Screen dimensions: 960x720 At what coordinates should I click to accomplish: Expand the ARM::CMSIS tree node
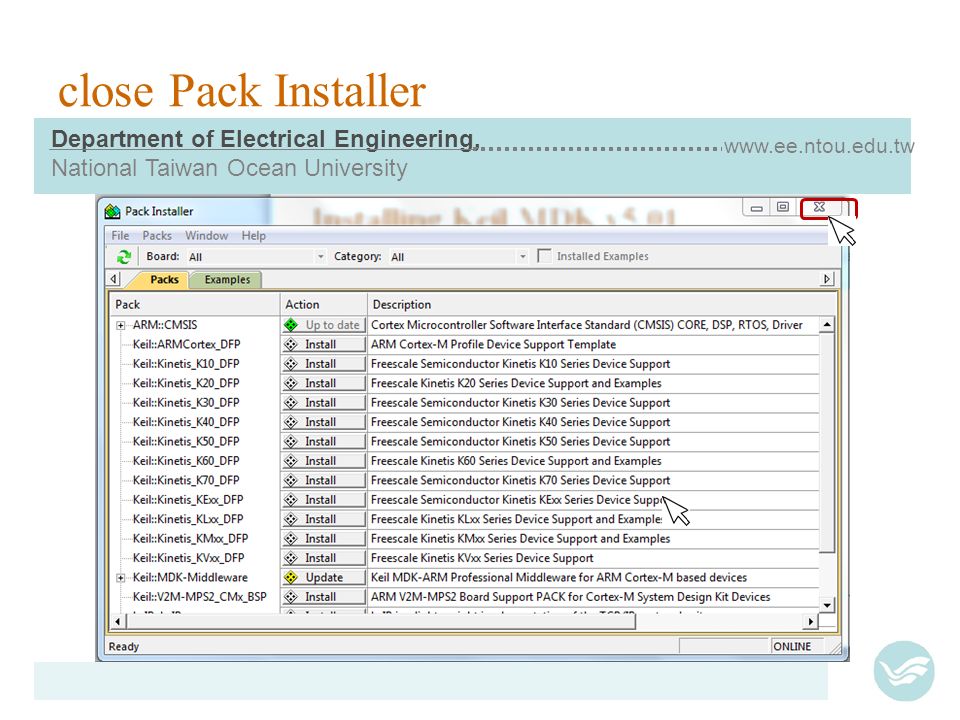(121, 326)
